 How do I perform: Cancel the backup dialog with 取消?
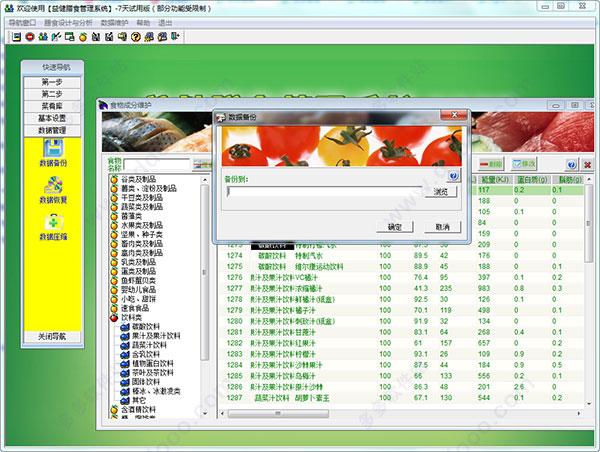click(x=442, y=227)
